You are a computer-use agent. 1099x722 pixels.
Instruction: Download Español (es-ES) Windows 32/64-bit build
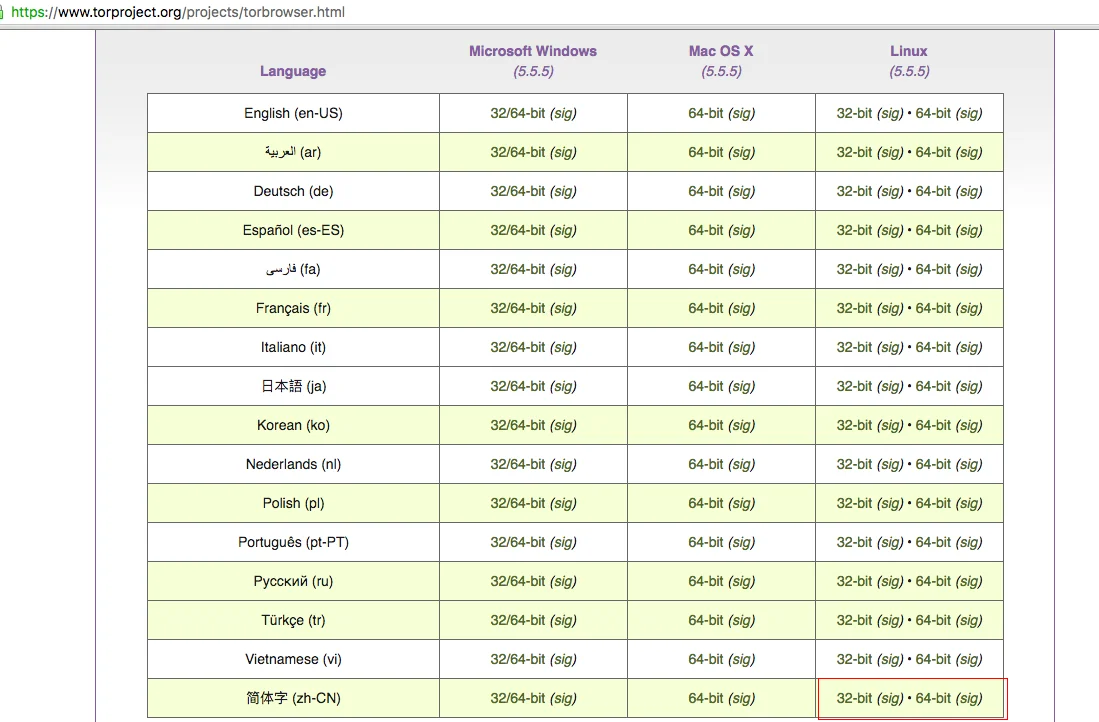tap(517, 230)
